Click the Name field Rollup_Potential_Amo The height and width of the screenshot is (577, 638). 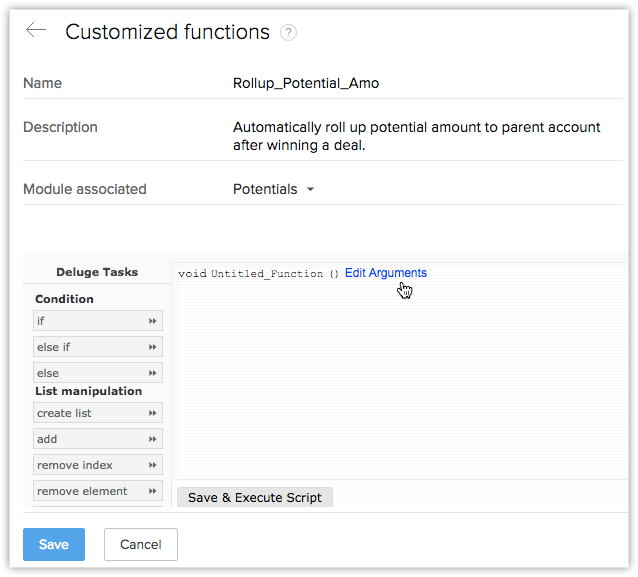pos(306,83)
